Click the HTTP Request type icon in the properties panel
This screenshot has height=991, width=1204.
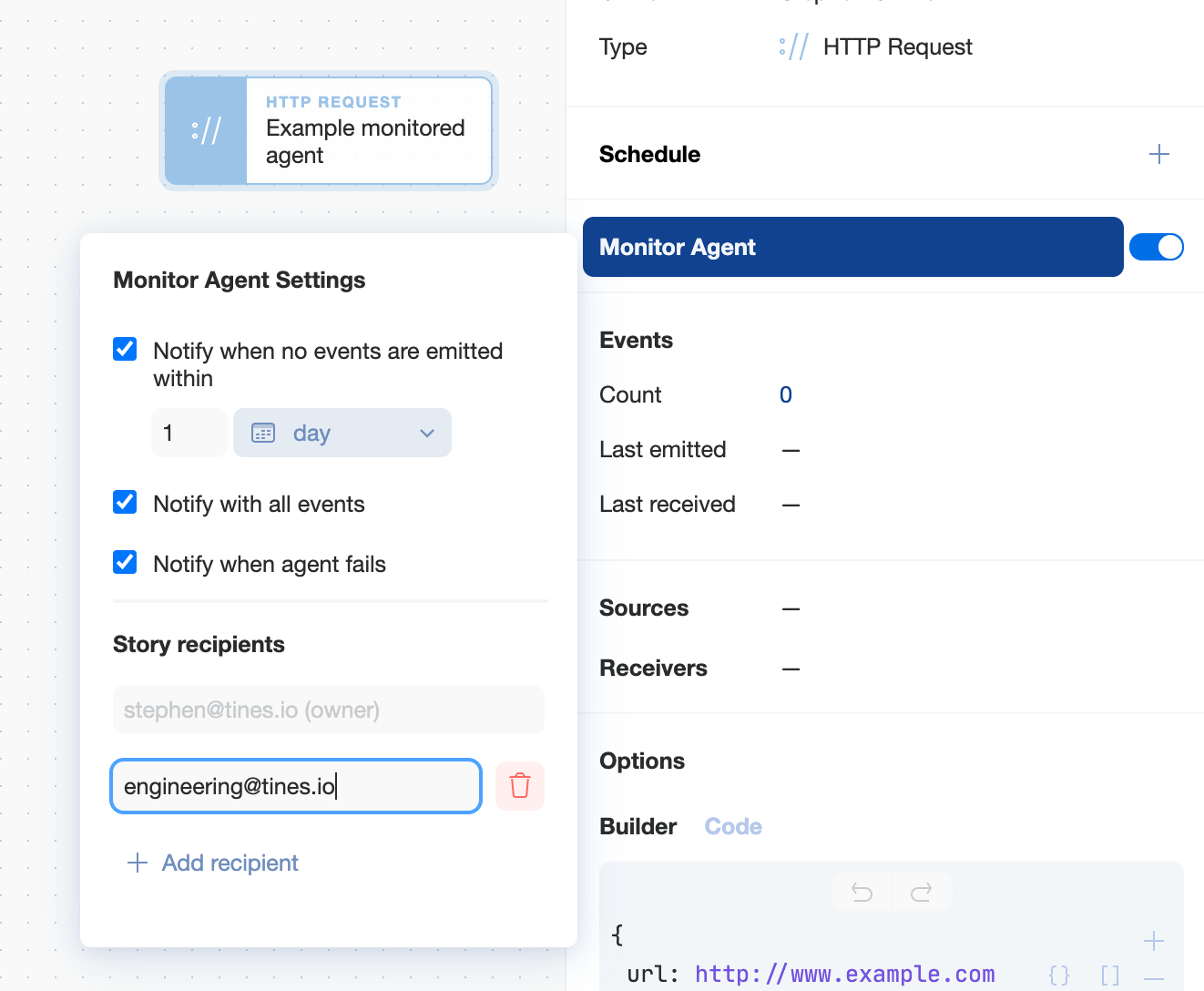[x=793, y=47]
